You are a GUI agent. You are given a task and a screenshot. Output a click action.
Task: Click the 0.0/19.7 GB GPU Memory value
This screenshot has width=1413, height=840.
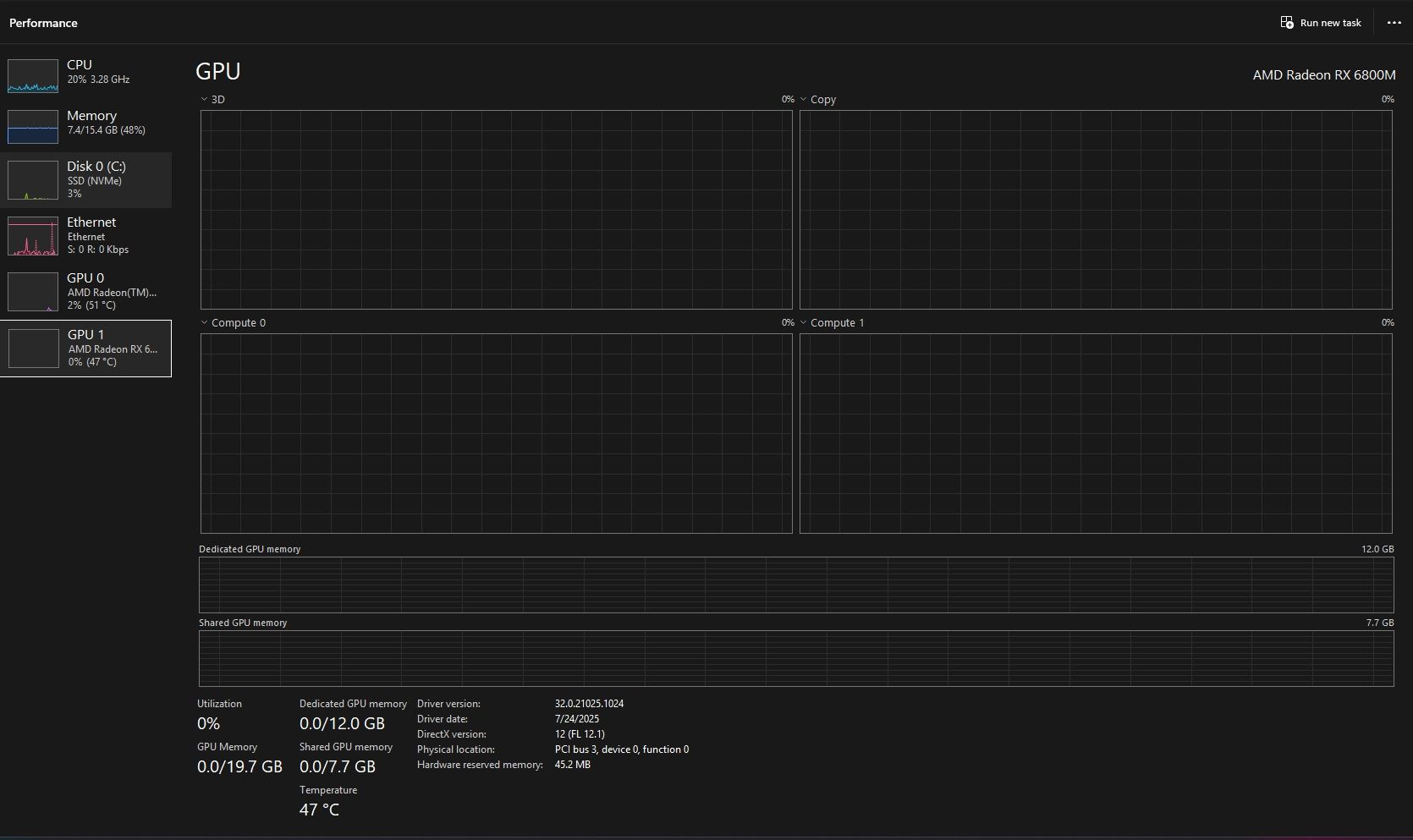239,766
